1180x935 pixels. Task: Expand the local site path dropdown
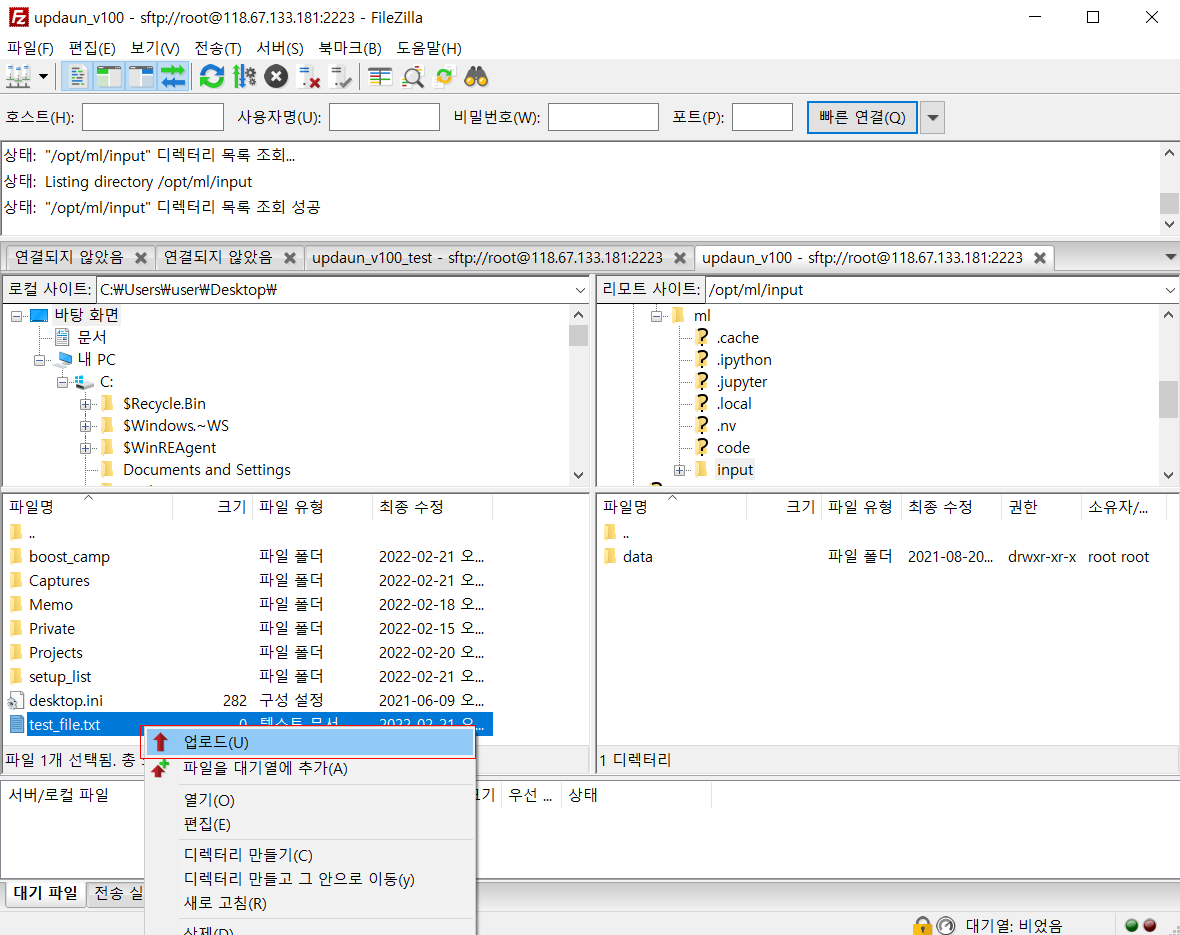(579, 290)
